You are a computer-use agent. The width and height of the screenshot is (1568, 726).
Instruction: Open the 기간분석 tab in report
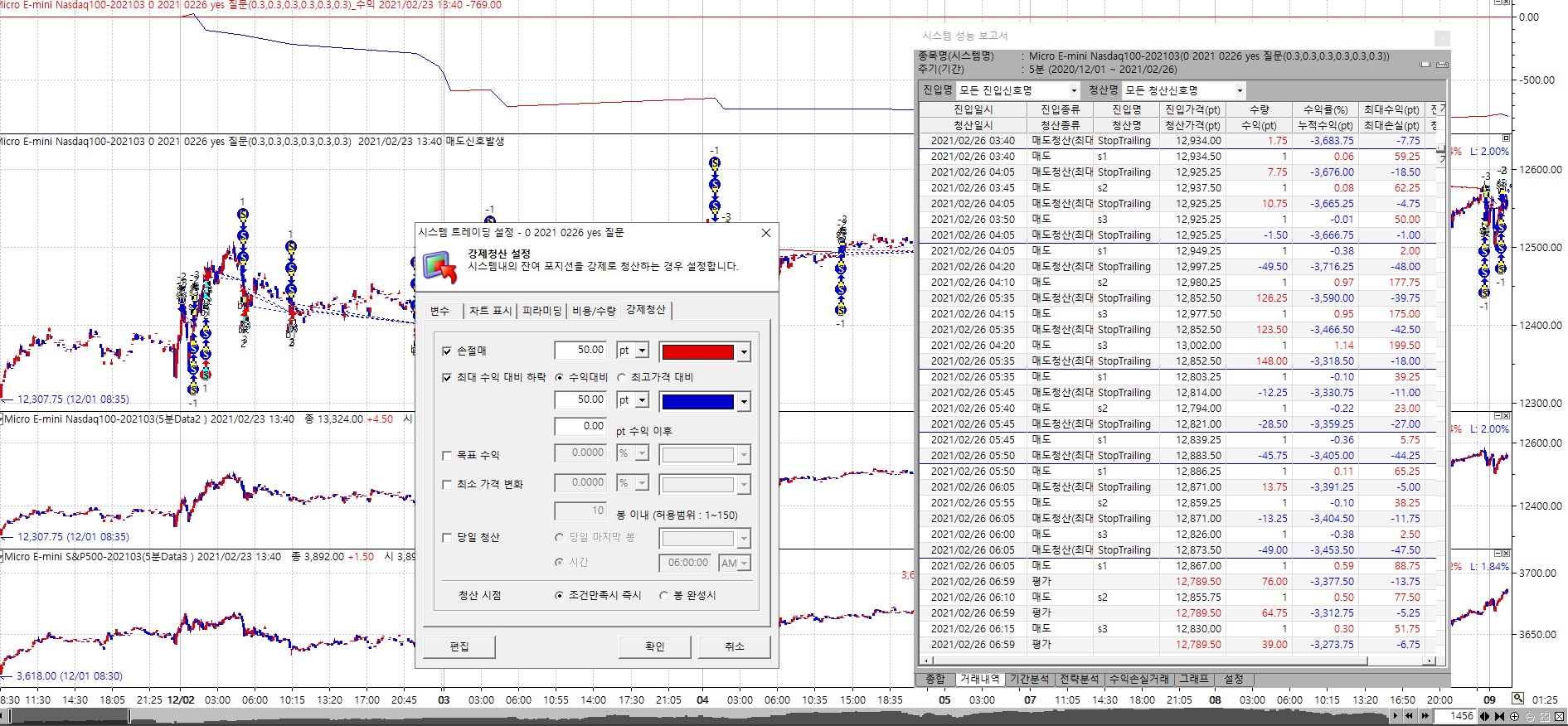click(x=1029, y=679)
